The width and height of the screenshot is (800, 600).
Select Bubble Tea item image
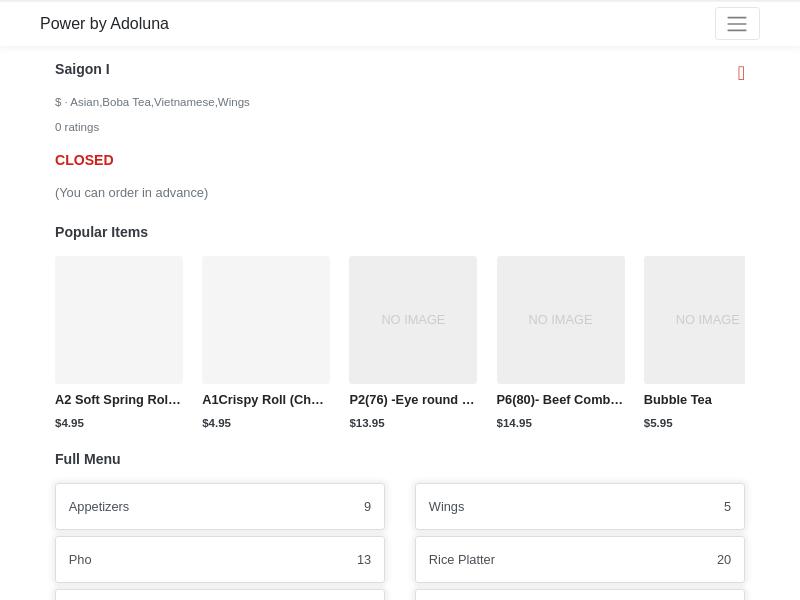(694, 320)
